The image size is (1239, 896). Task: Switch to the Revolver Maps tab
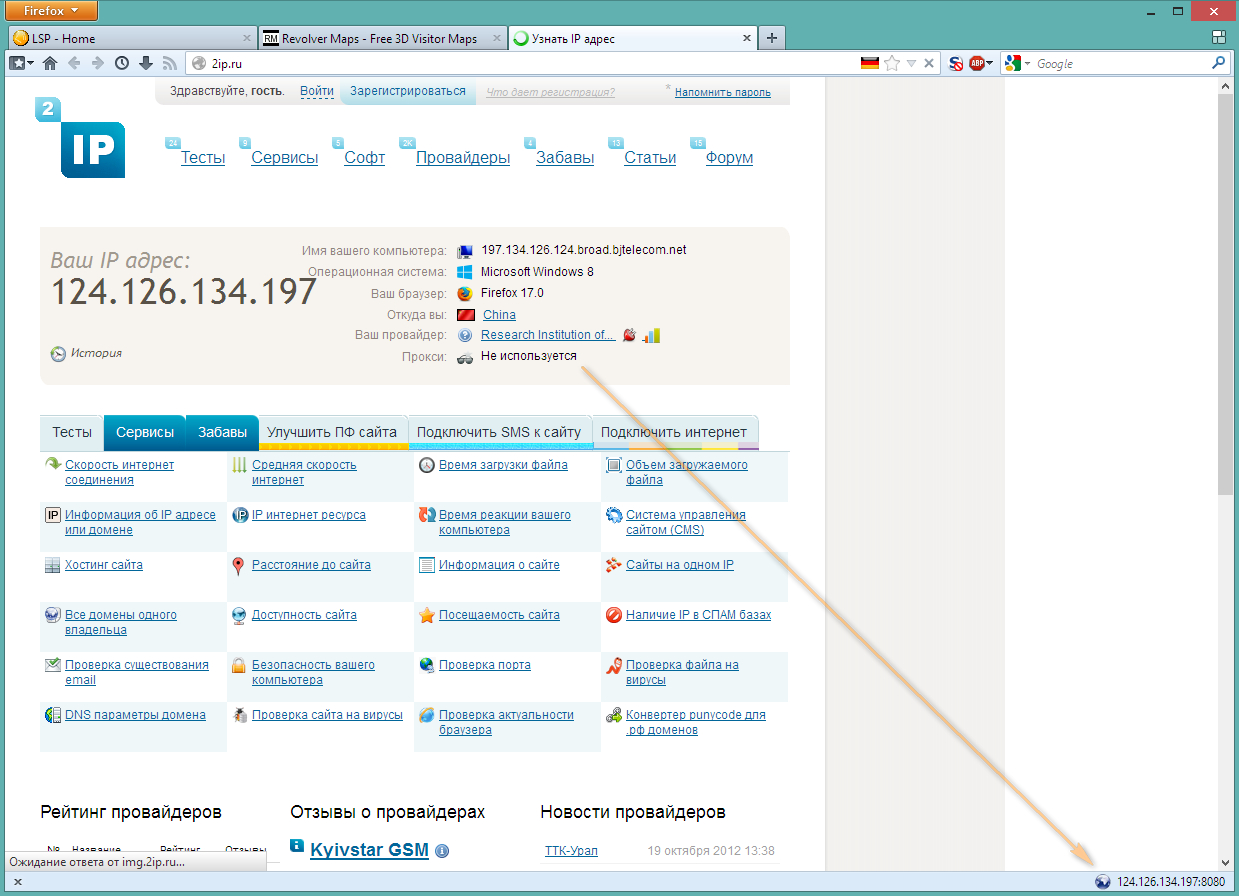pos(382,39)
